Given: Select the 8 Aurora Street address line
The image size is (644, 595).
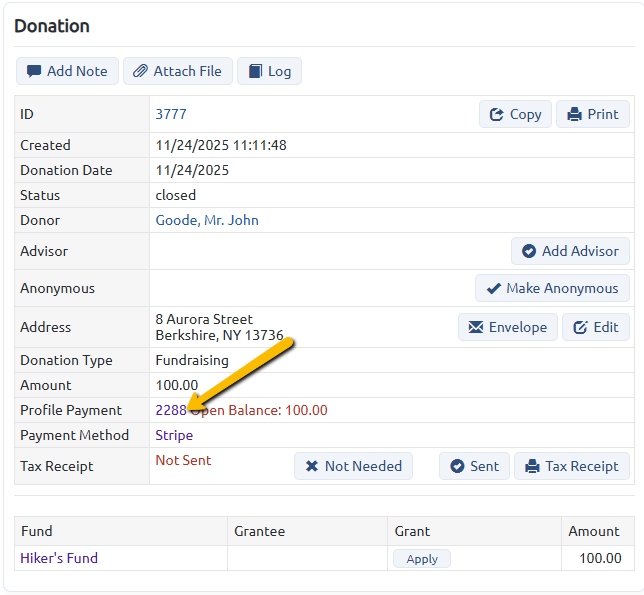Looking at the screenshot, I should coord(204,319).
